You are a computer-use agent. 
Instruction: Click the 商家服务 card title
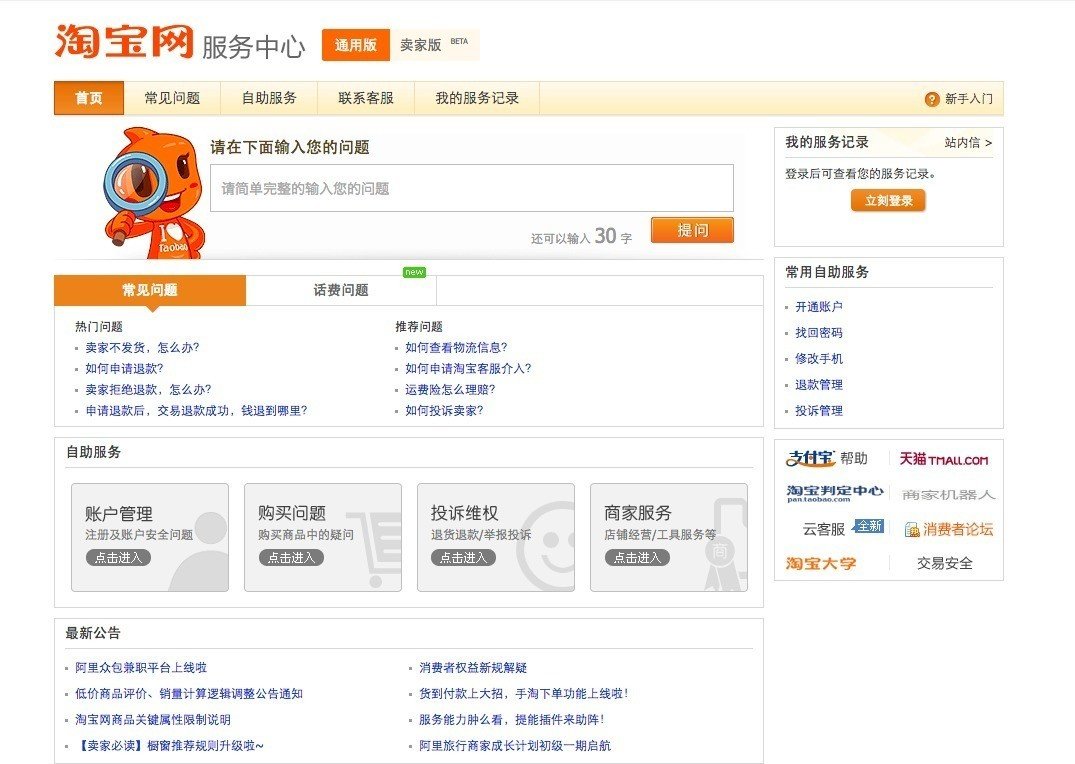pyautogui.click(x=638, y=513)
